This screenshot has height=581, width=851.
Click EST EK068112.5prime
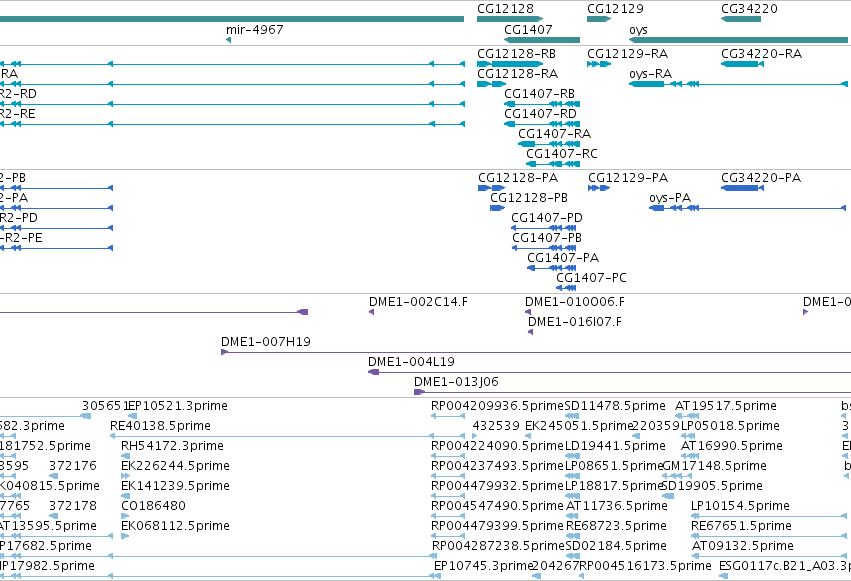pos(125,536)
